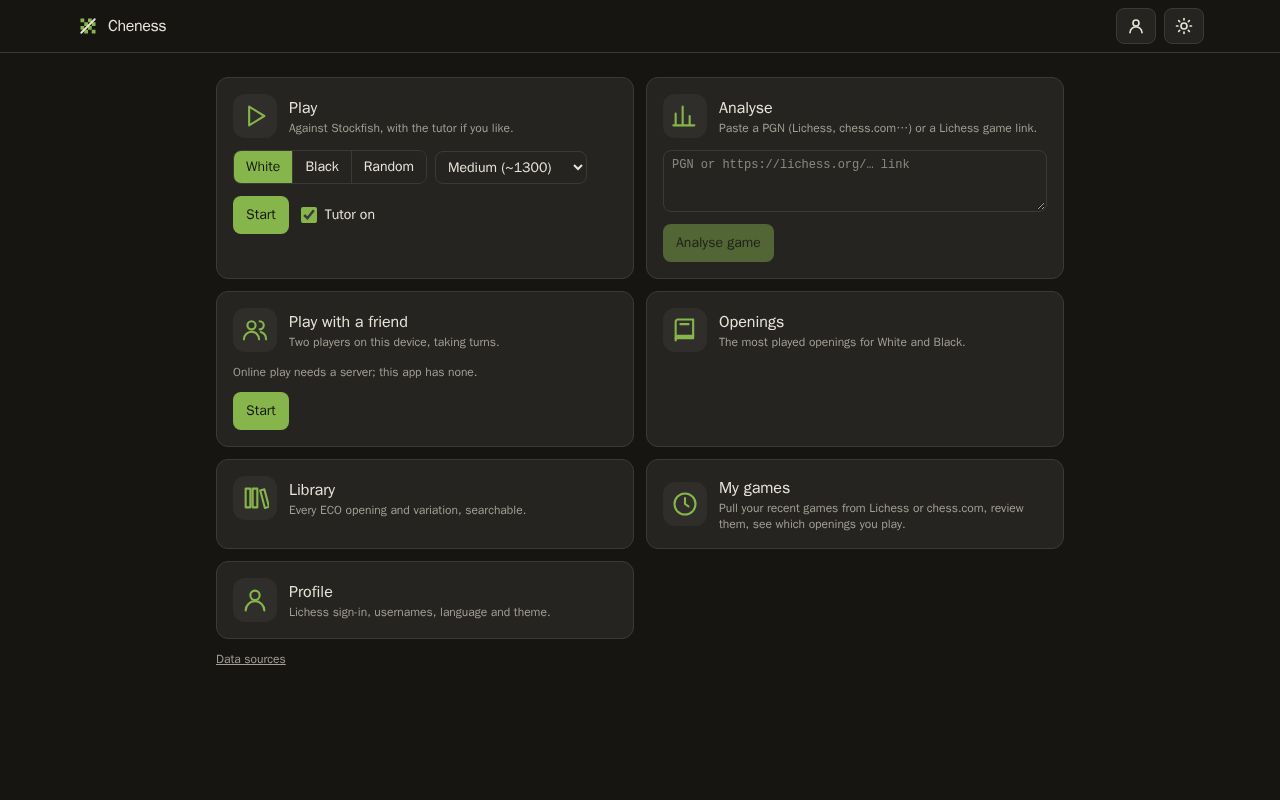Click the Play heading text
The image size is (1280, 800).
point(303,108)
